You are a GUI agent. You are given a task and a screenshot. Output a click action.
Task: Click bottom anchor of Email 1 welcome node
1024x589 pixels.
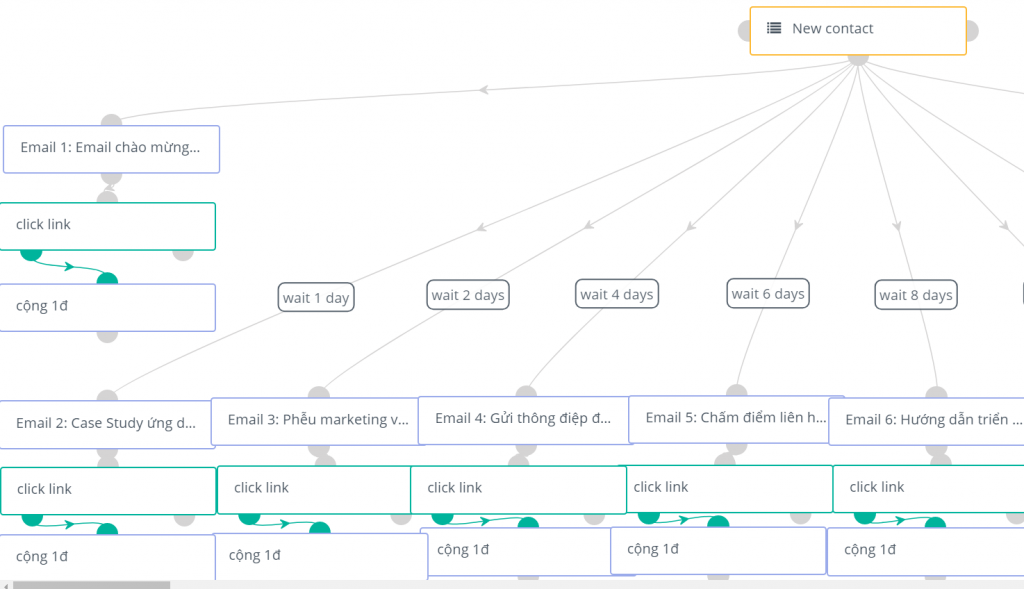tap(111, 177)
